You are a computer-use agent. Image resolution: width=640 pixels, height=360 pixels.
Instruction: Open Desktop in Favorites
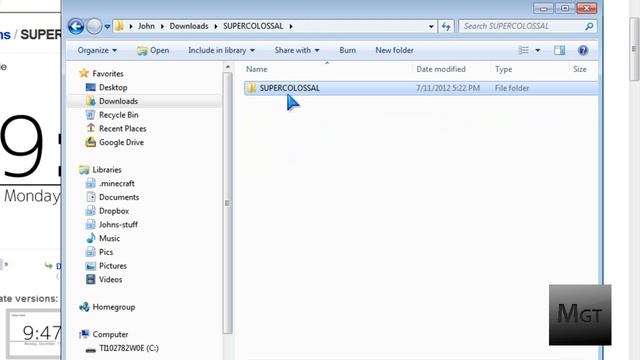[113, 87]
